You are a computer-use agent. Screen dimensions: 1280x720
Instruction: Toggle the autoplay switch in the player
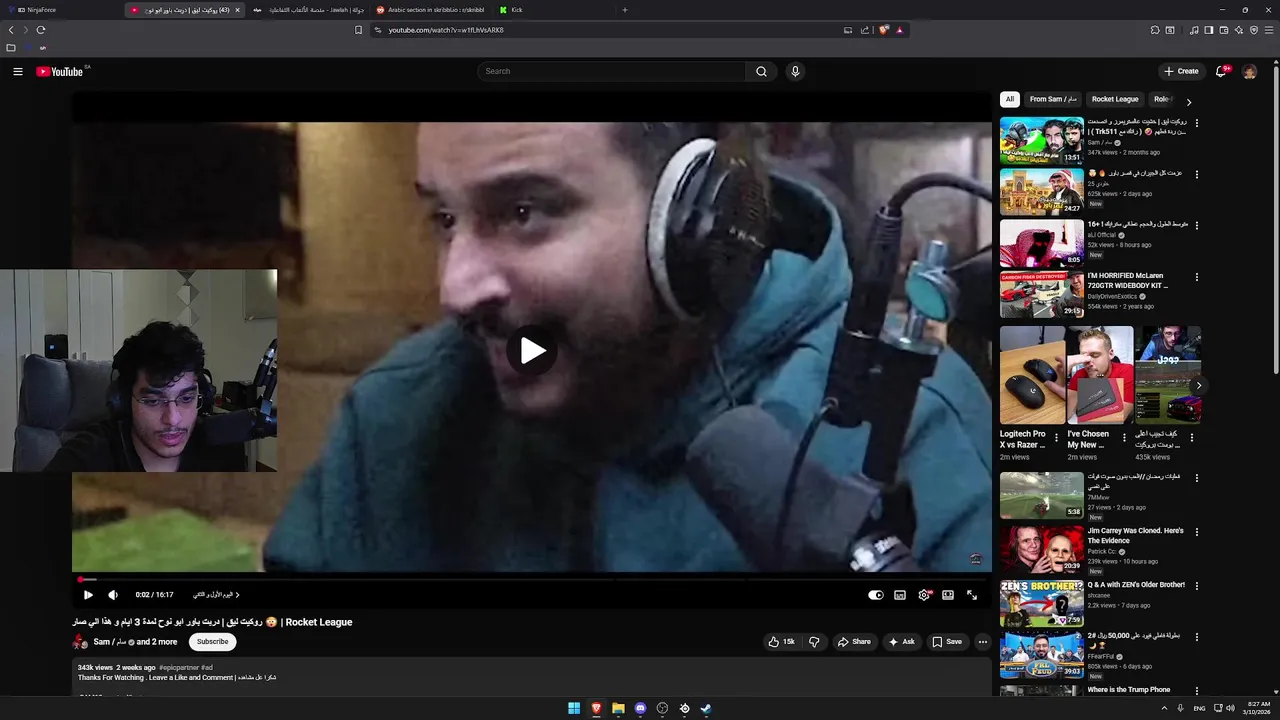[x=876, y=595]
